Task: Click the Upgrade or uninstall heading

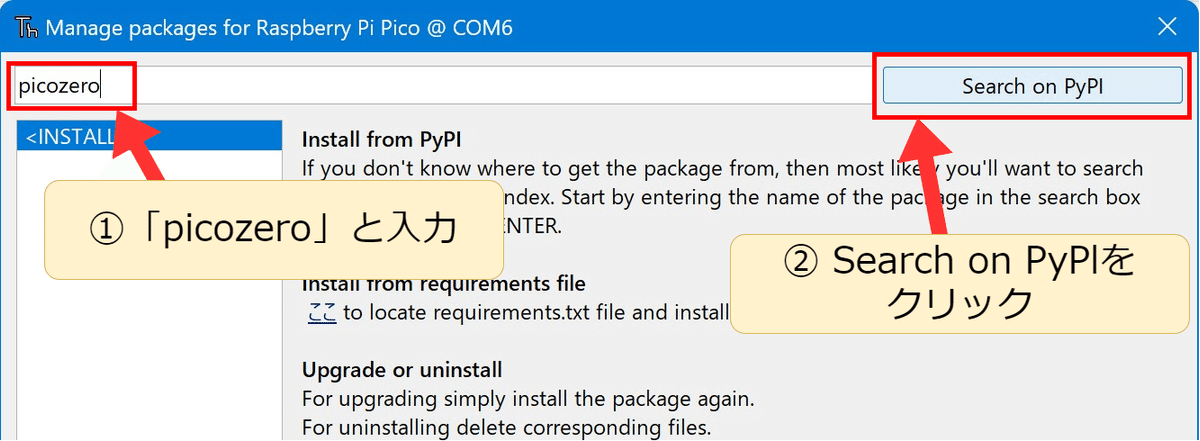Action: [x=401, y=370]
